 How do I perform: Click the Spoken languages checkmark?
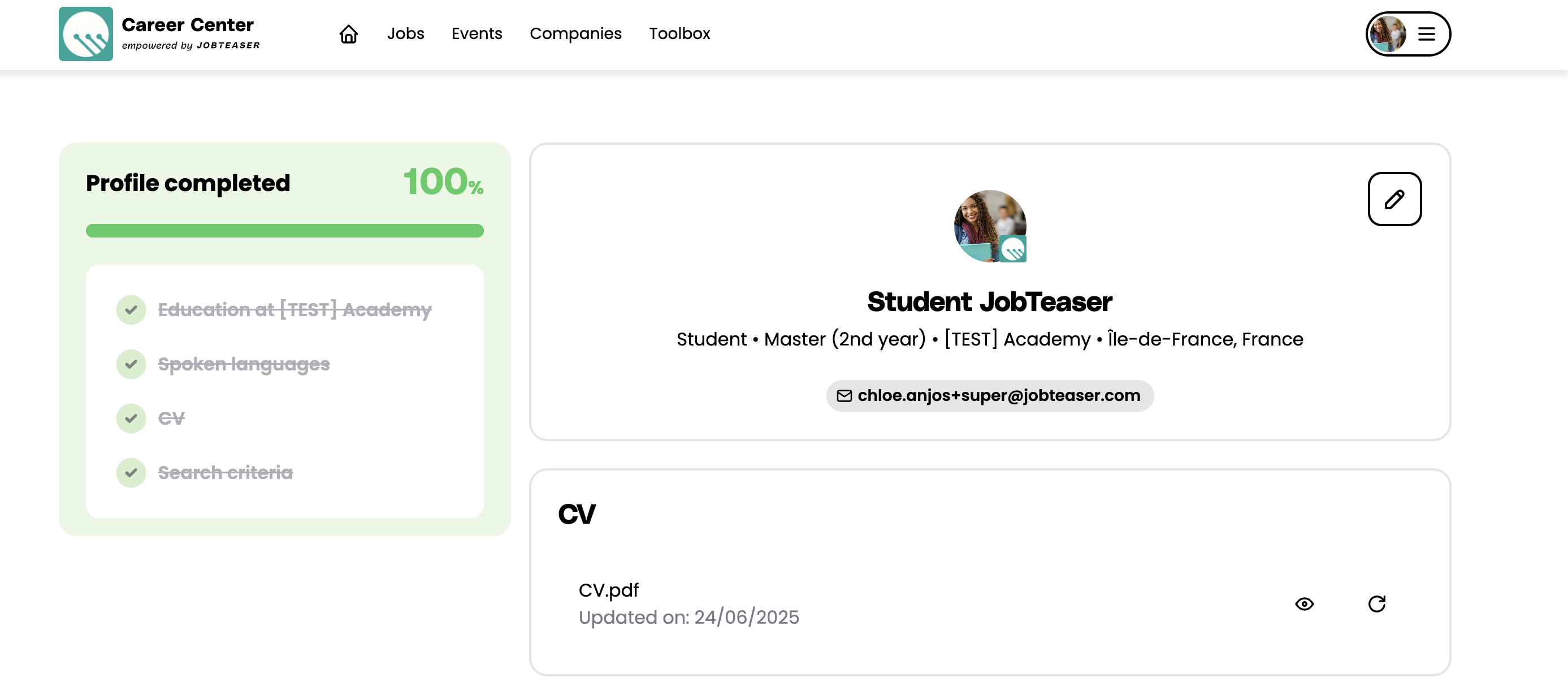[x=131, y=364]
